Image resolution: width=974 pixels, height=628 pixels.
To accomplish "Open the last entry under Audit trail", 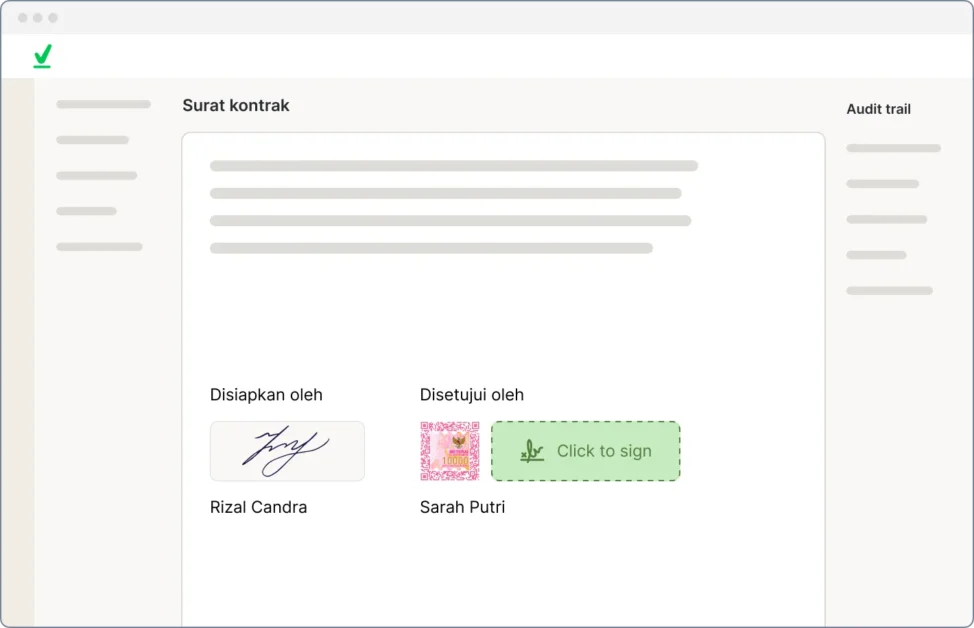I will tap(889, 291).
